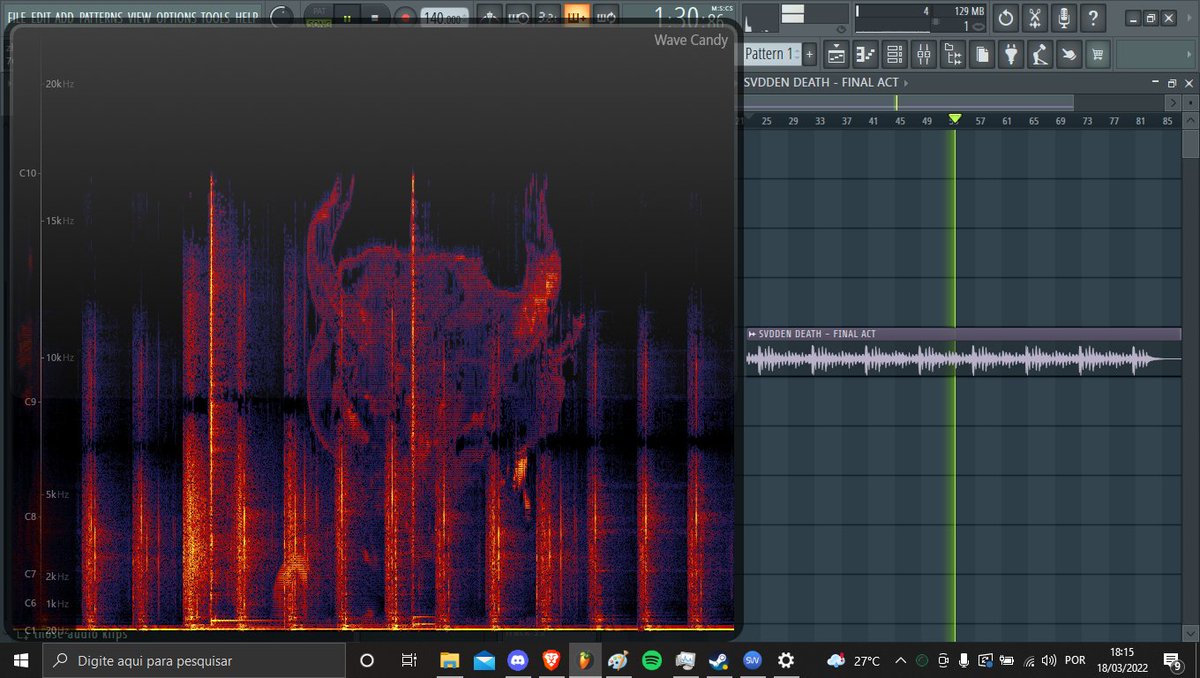Screen dimensions: 1200x678
Task: Pause playback with the pause button
Action: point(347,17)
